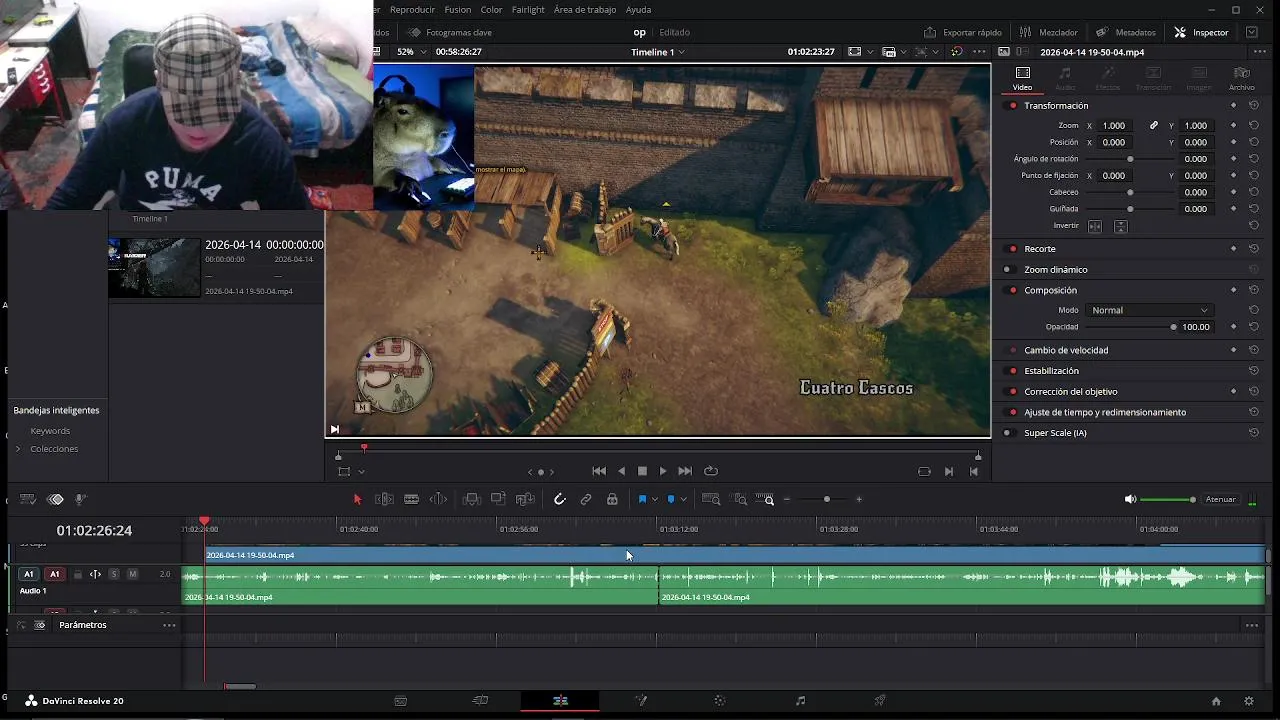
Task: Click the Full extent zoom icon
Action: 711,499
